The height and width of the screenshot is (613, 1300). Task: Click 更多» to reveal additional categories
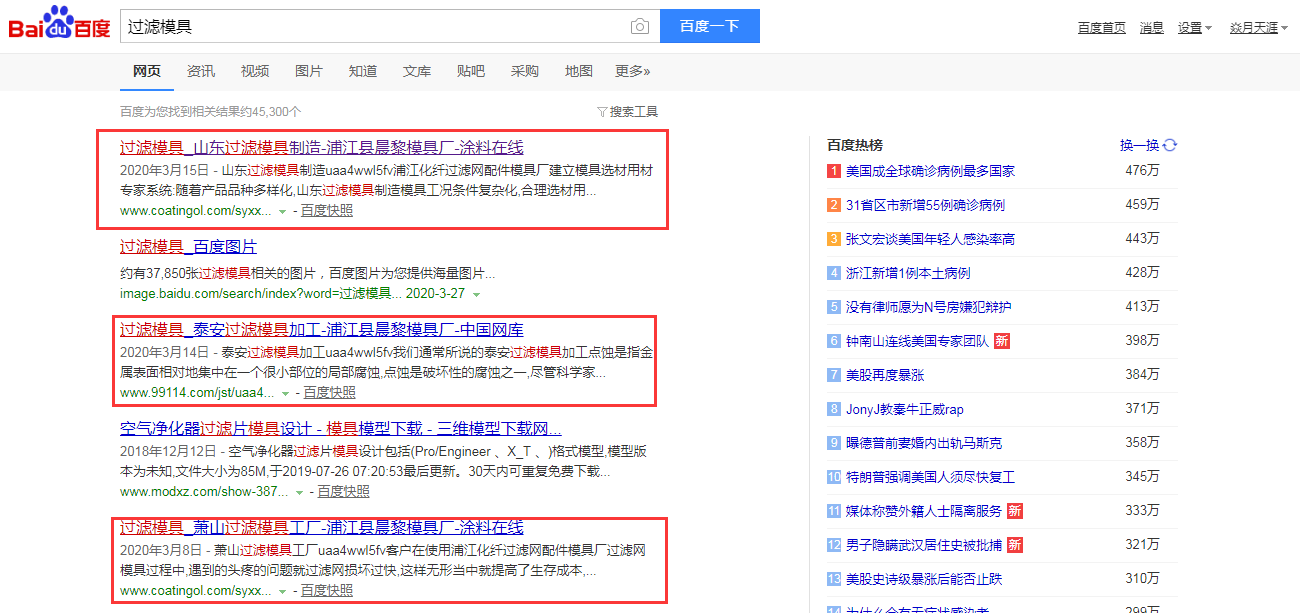tap(631, 71)
